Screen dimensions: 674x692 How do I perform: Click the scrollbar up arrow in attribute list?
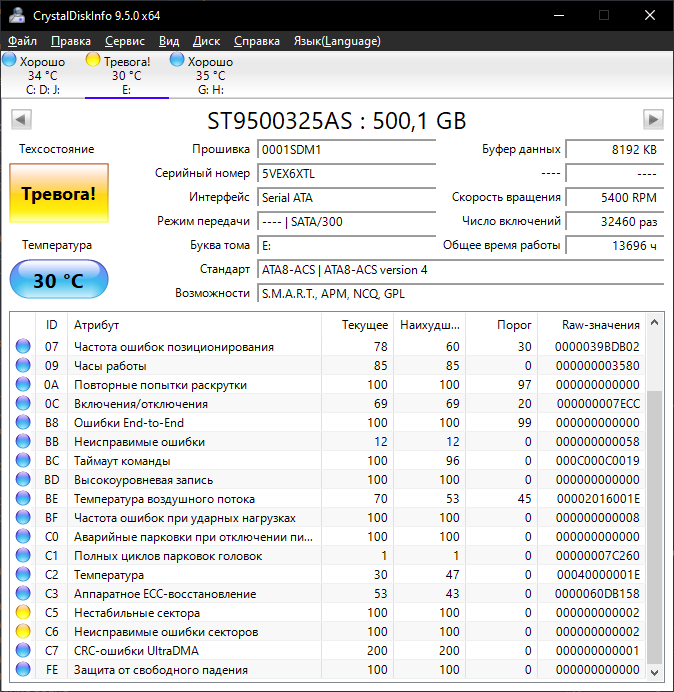point(655,323)
